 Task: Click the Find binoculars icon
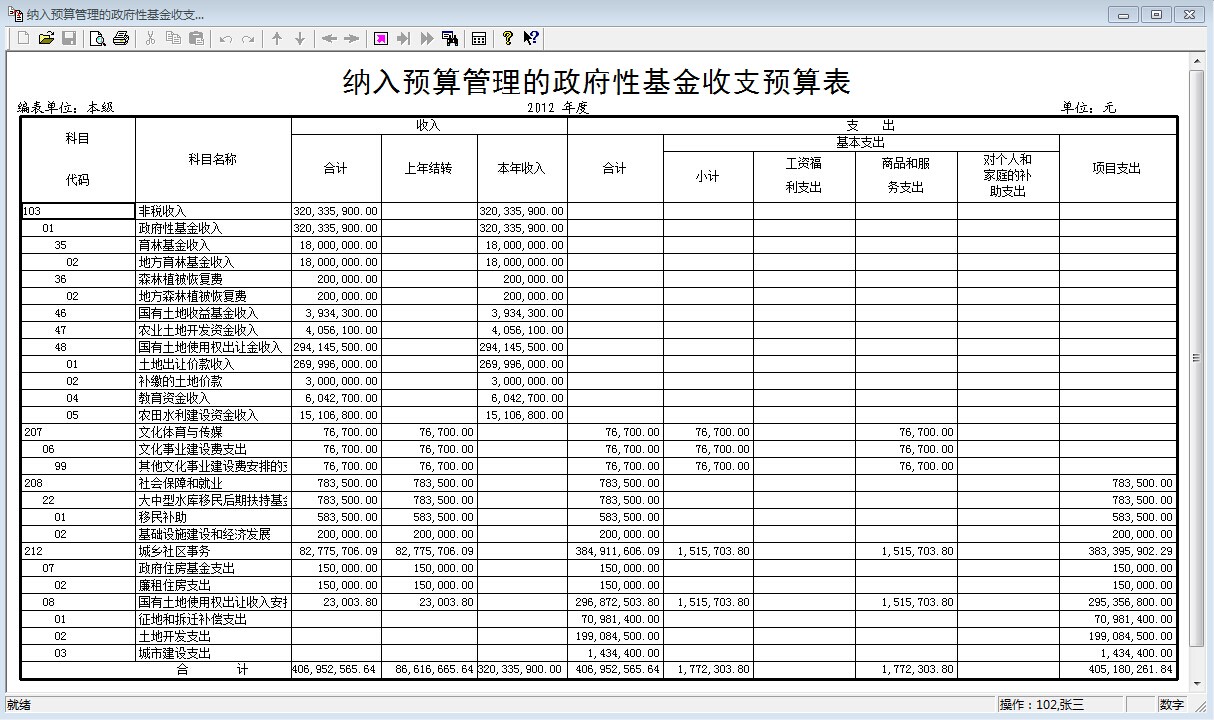point(450,38)
